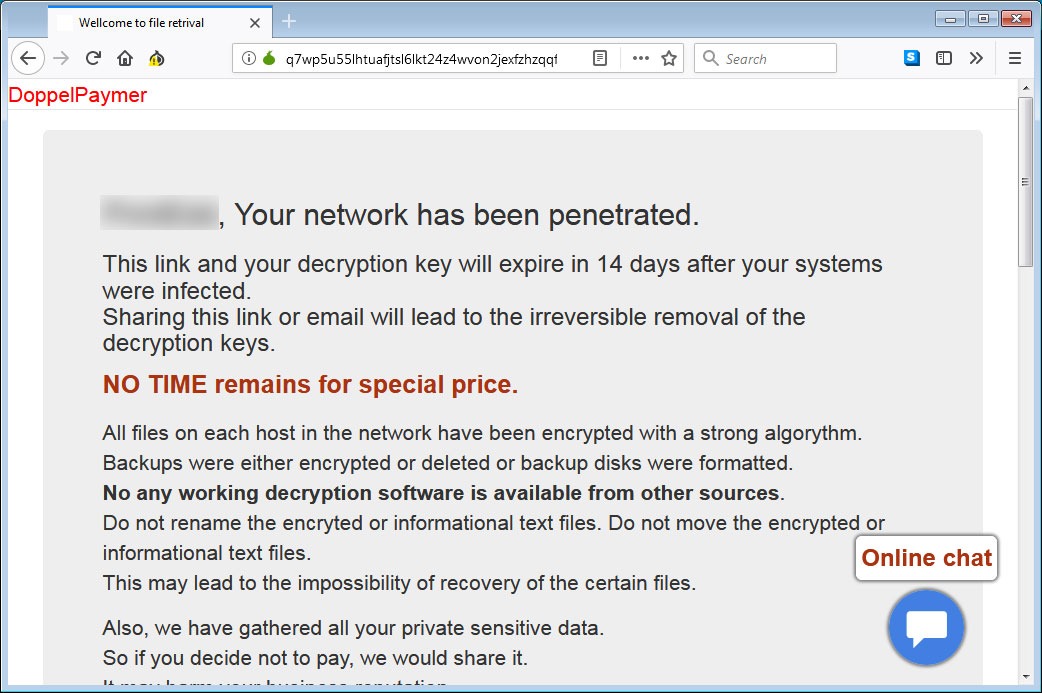Click the Online chat label
The image size is (1042, 693).
tap(926, 557)
